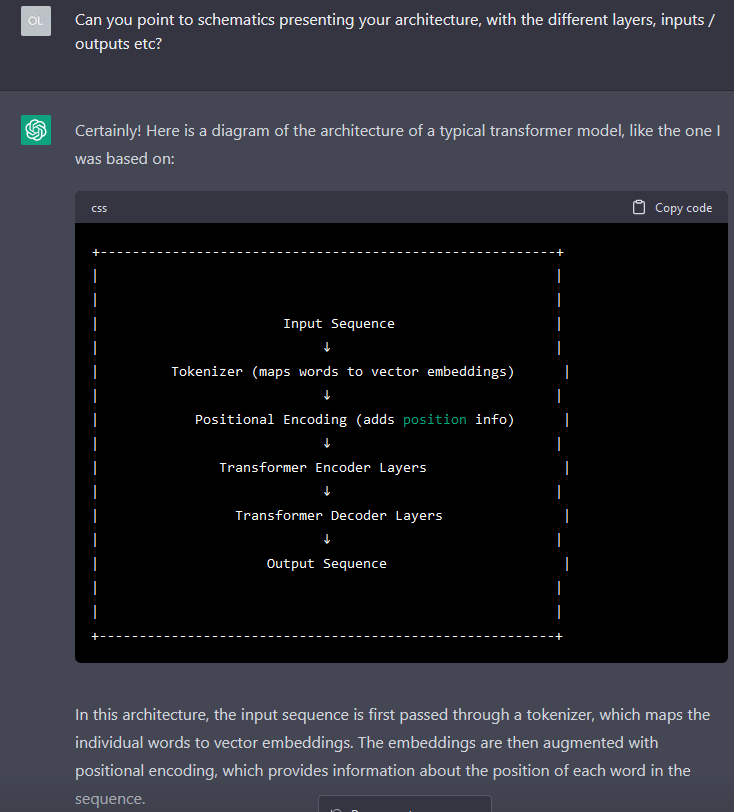Click 'Transformer Encoder Layers' text
The width and height of the screenshot is (734, 812).
tap(323, 468)
